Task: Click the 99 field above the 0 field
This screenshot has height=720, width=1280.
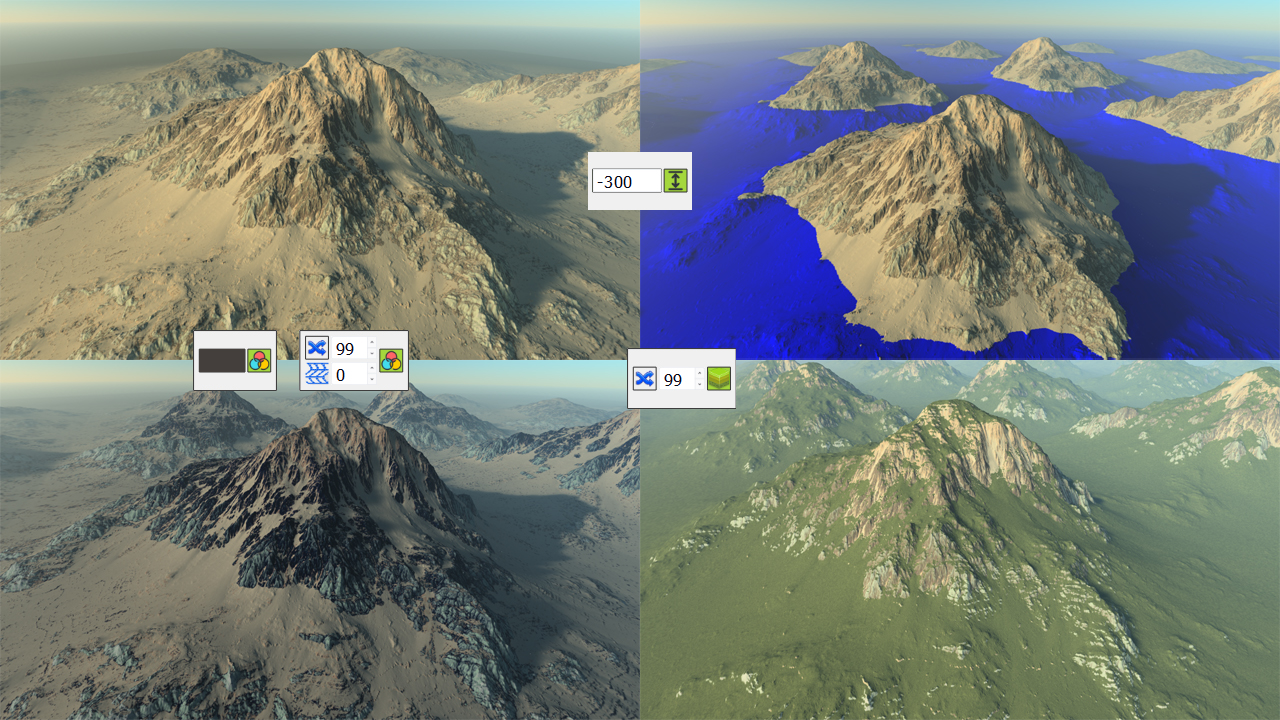Action: coord(348,348)
